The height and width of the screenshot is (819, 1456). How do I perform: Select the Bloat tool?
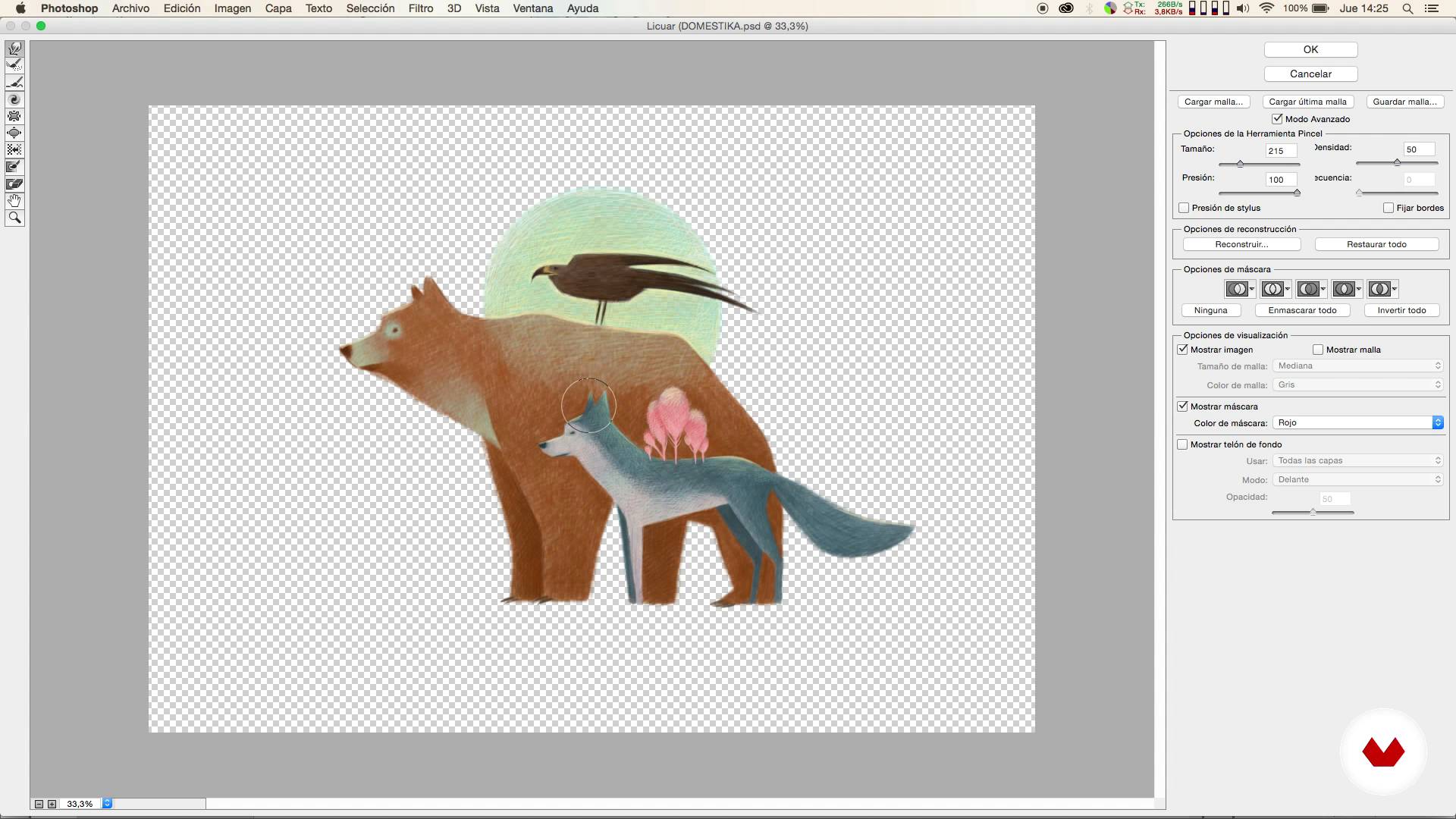(x=14, y=133)
